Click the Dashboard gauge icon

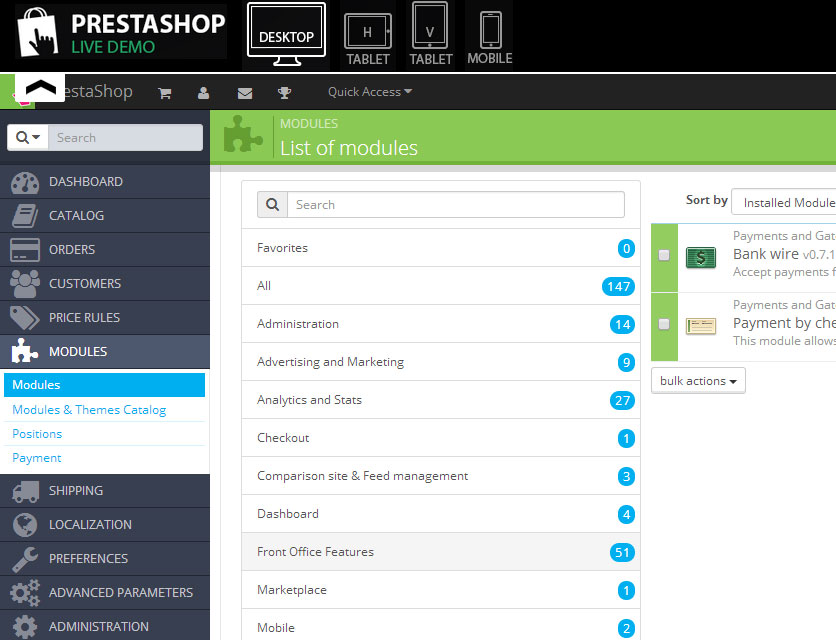point(25,182)
